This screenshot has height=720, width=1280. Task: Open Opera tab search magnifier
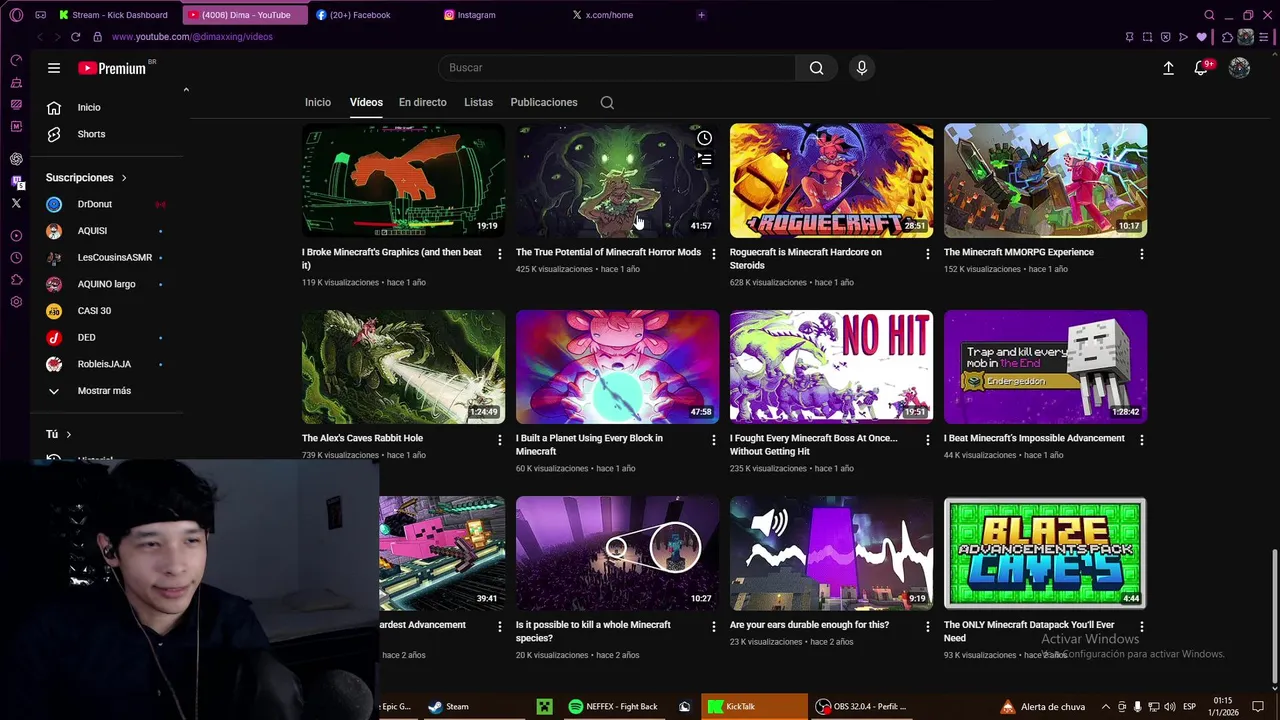pos(1209,15)
